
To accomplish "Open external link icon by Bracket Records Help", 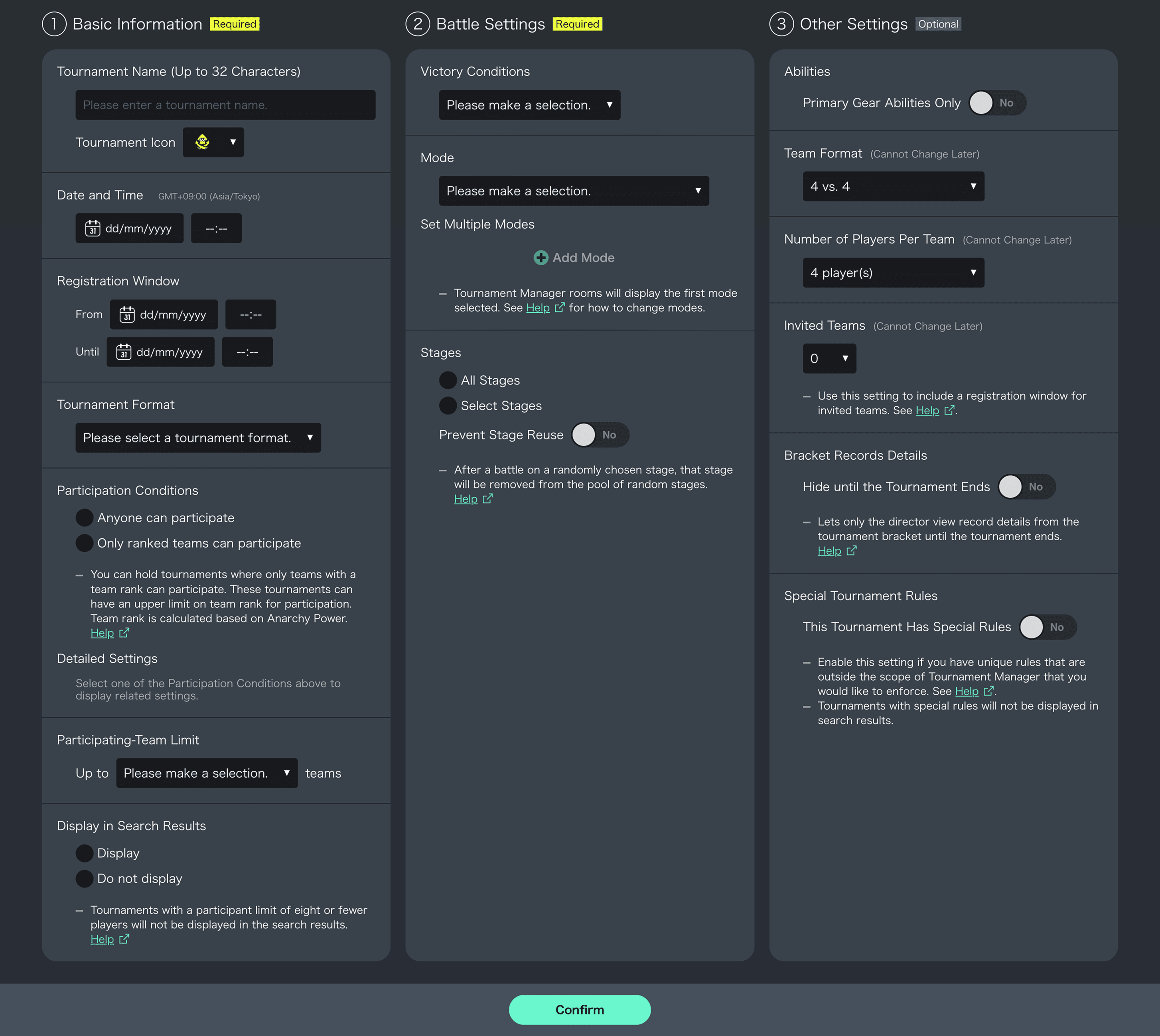I will pos(851,551).
